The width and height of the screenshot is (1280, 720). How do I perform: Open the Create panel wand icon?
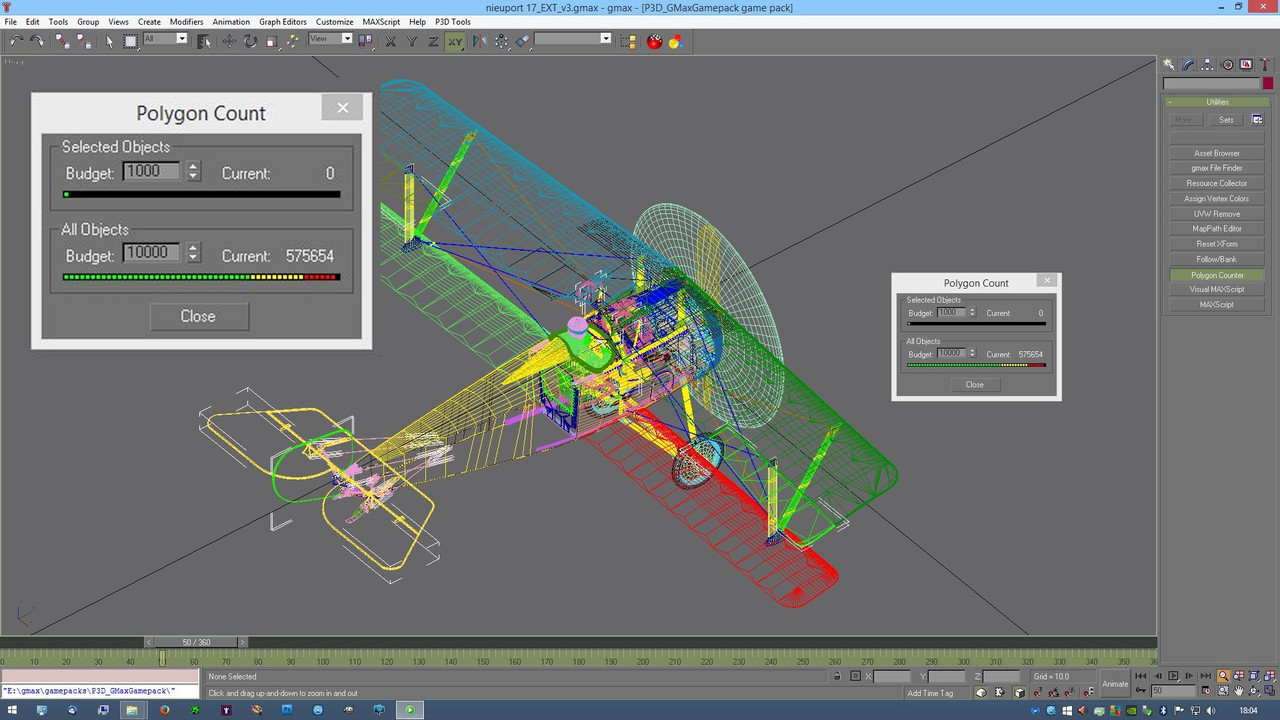(x=1169, y=64)
